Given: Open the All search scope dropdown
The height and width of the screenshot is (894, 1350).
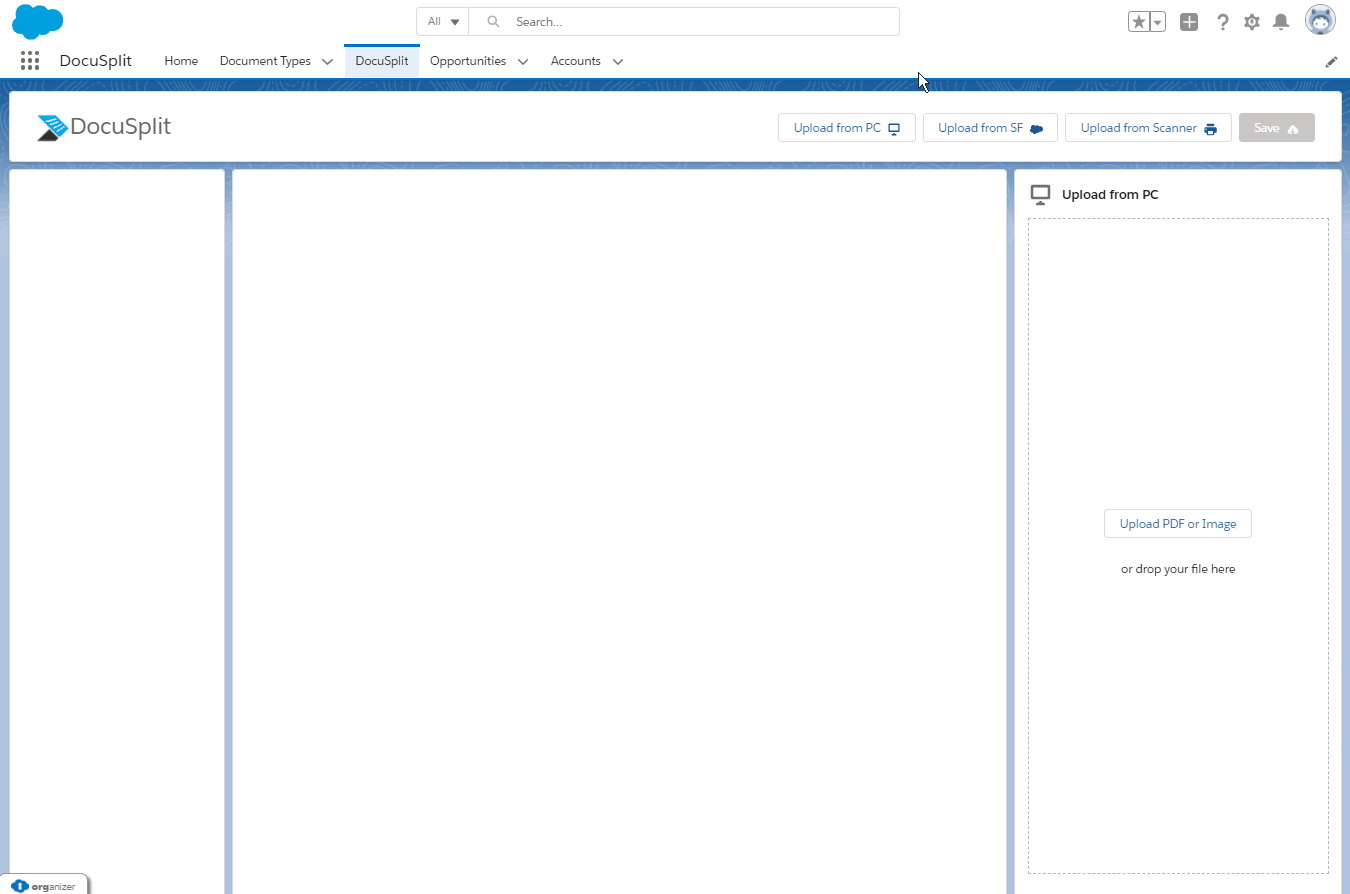Looking at the screenshot, I should point(443,22).
